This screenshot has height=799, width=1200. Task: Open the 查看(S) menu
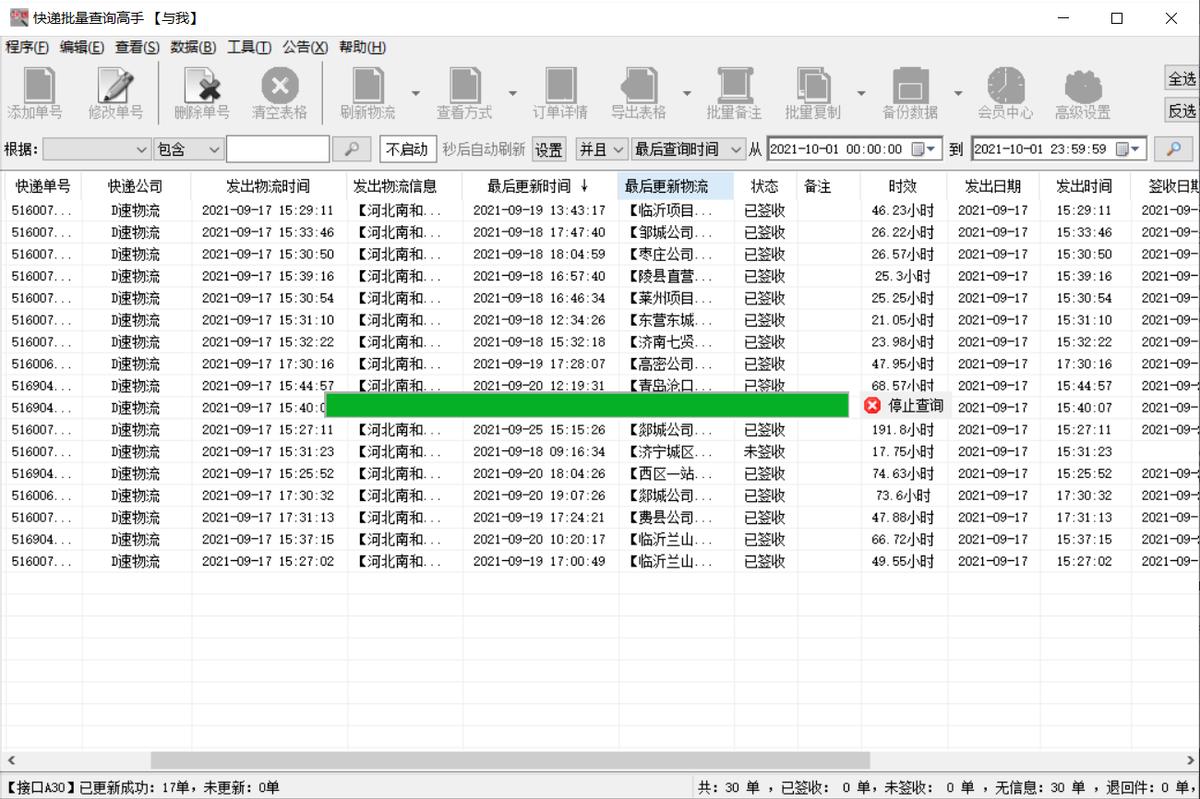point(137,47)
